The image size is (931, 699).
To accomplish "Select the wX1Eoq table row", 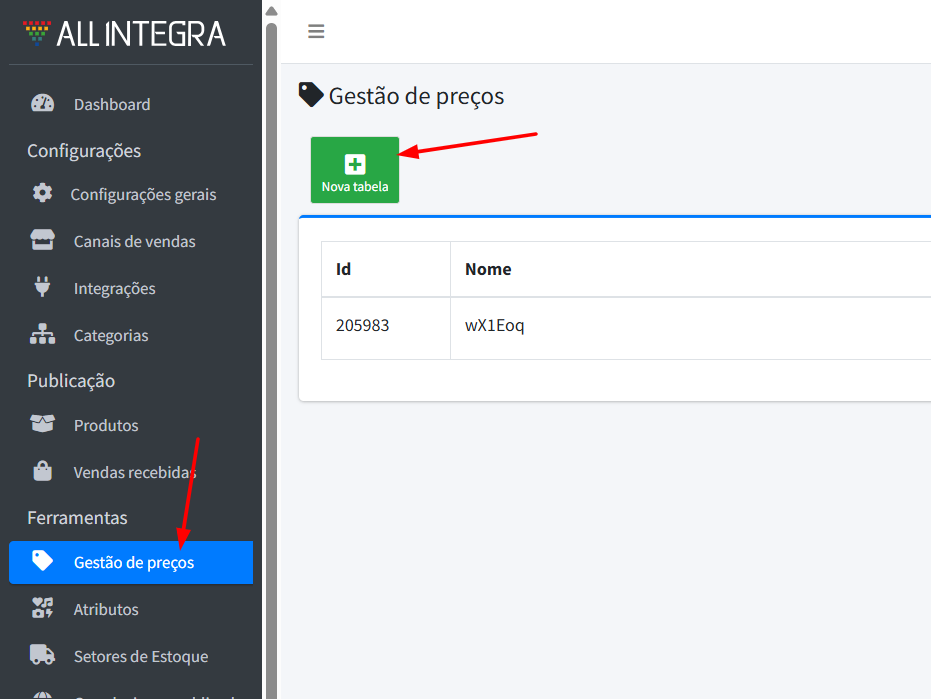I will coord(495,326).
